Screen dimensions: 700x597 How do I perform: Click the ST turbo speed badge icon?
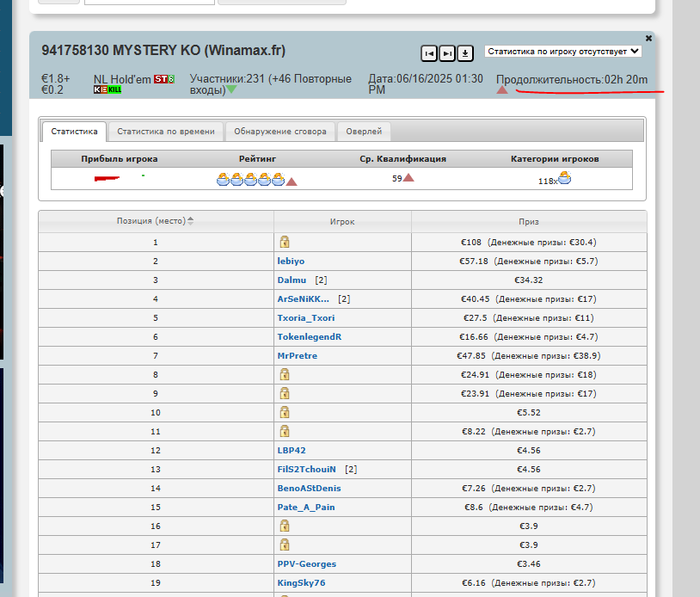click(x=164, y=79)
